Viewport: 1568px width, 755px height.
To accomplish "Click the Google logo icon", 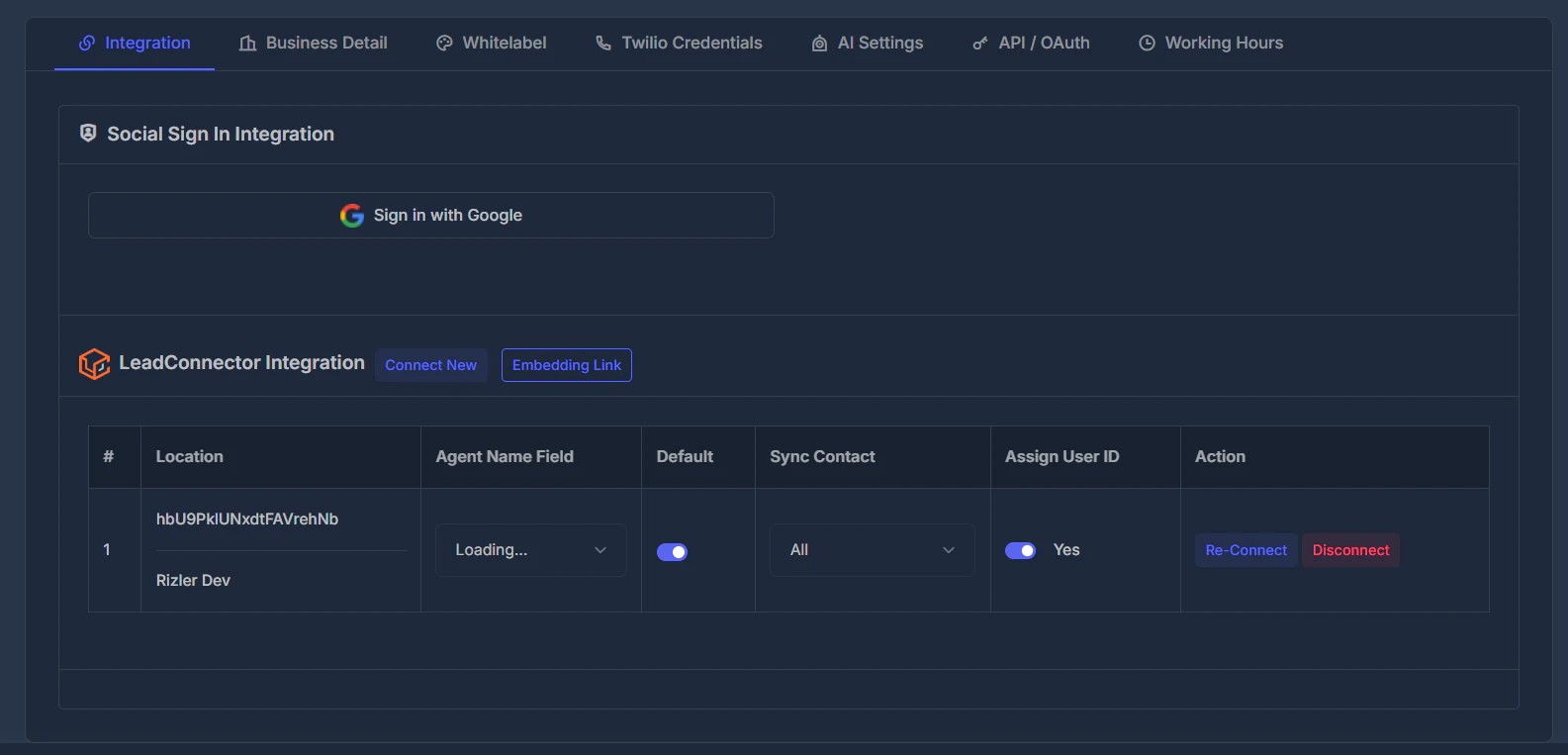I will point(352,216).
